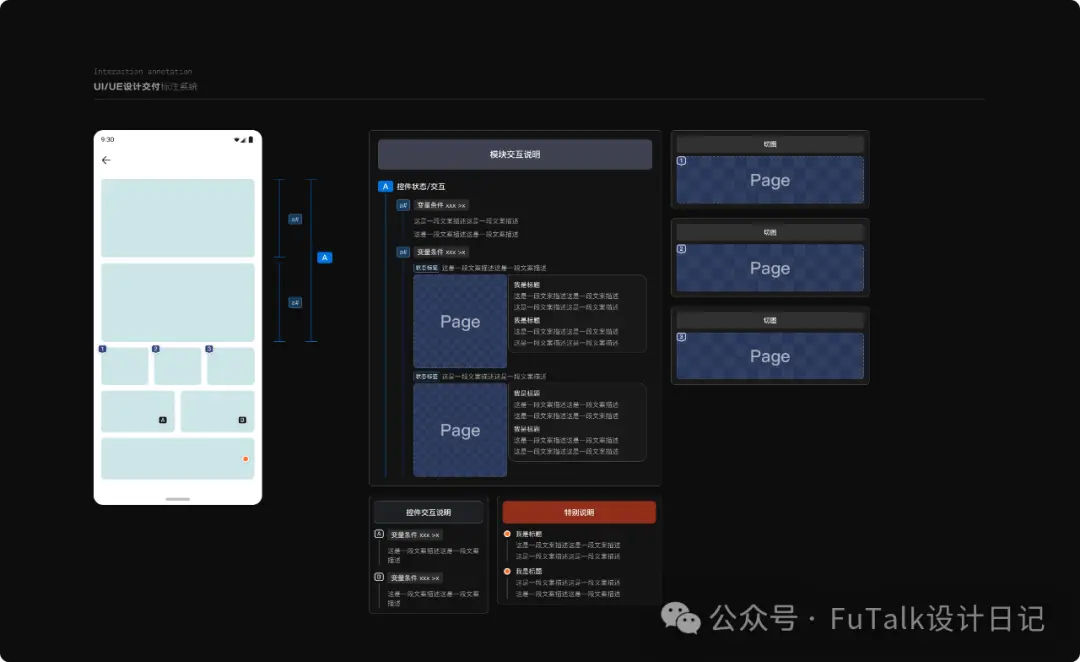This screenshot has width=1080, height=662.
Task: Click the red 特别说明 header
Action: [x=579, y=513]
